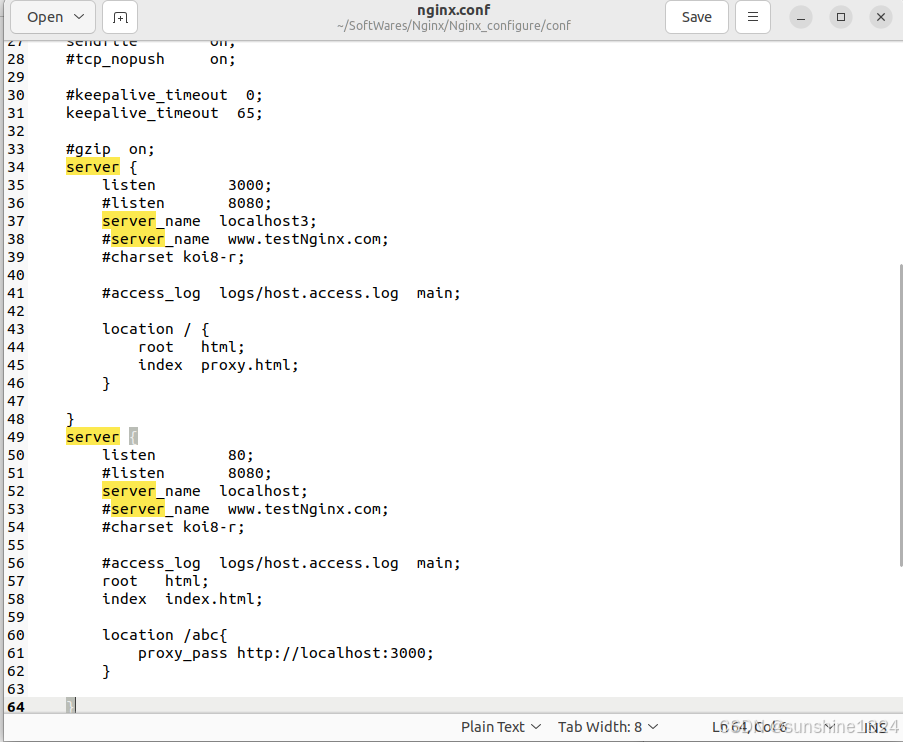
Task: Click 'location / {' on line 43
Action: (155, 329)
